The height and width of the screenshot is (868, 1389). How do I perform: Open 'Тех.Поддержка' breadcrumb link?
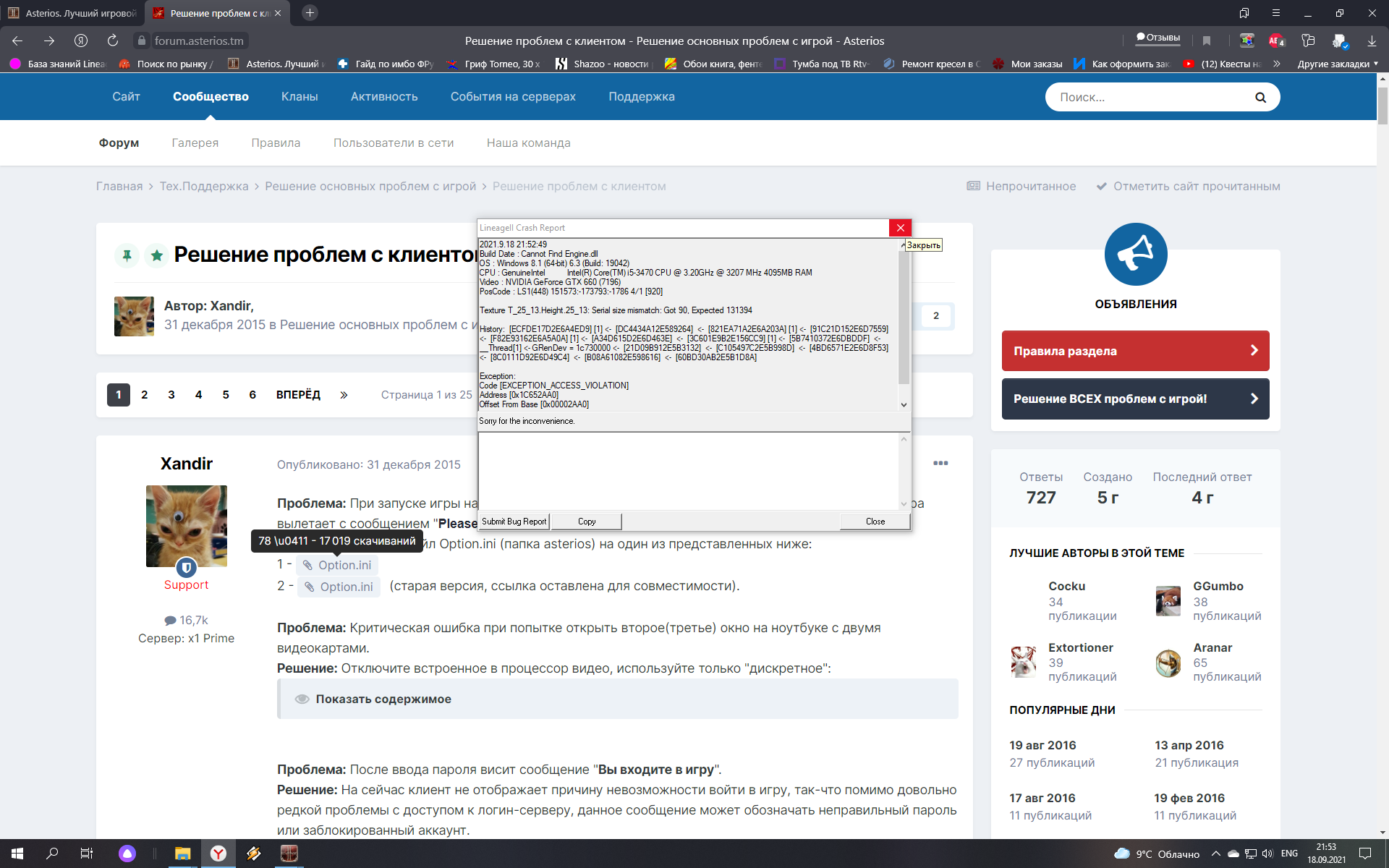pyautogui.click(x=204, y=187)
